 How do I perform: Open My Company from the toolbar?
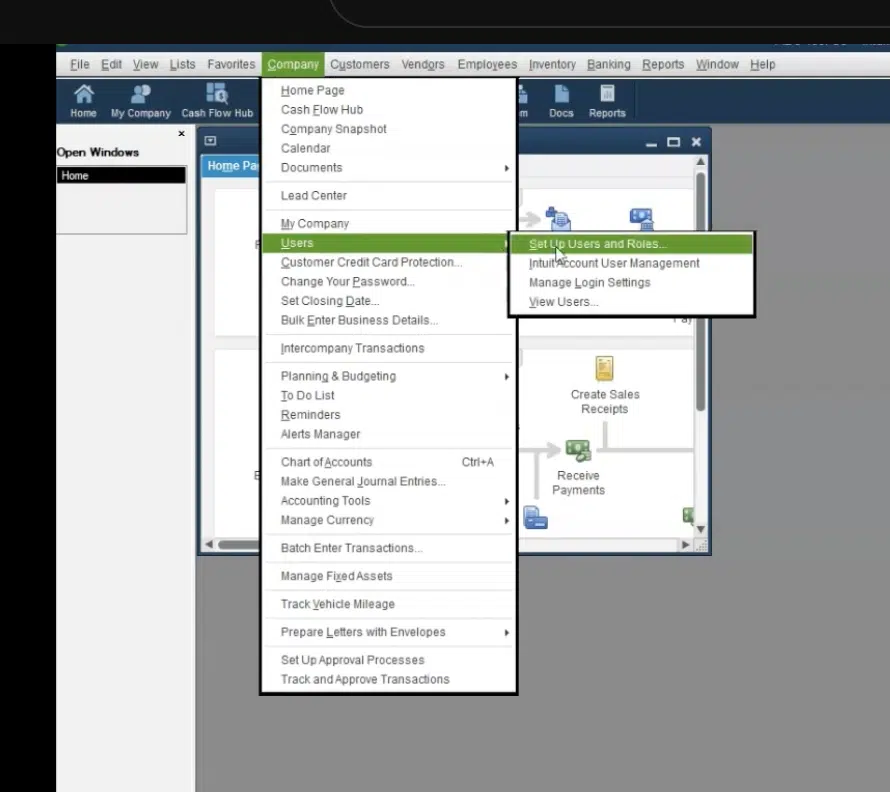point(139,100)
